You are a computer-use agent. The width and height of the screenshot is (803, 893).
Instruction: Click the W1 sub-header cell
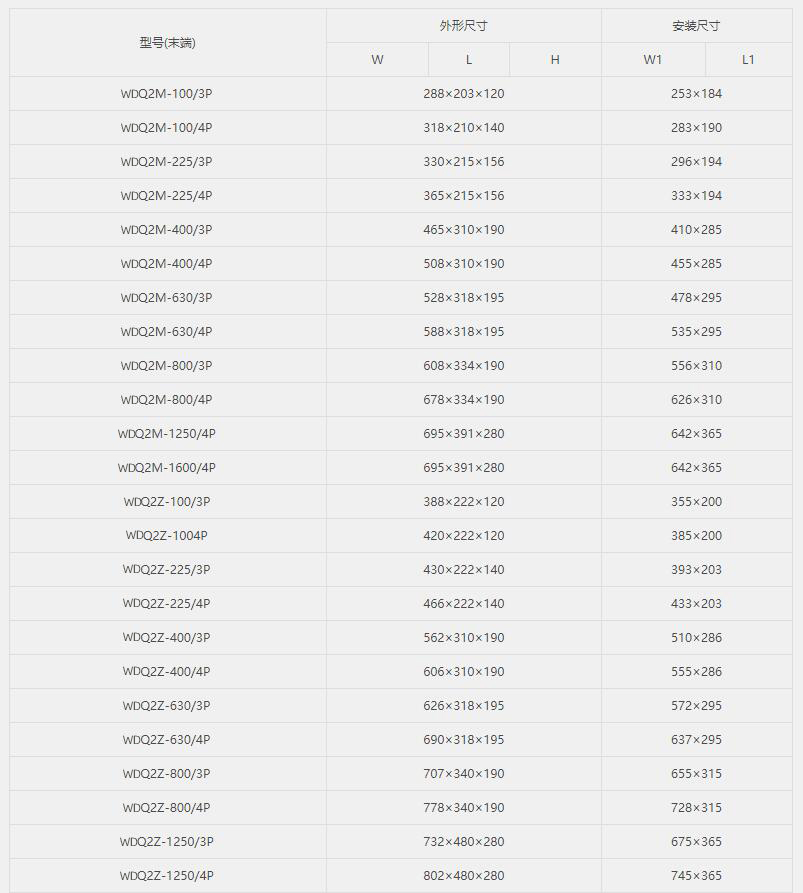point(653,60)
